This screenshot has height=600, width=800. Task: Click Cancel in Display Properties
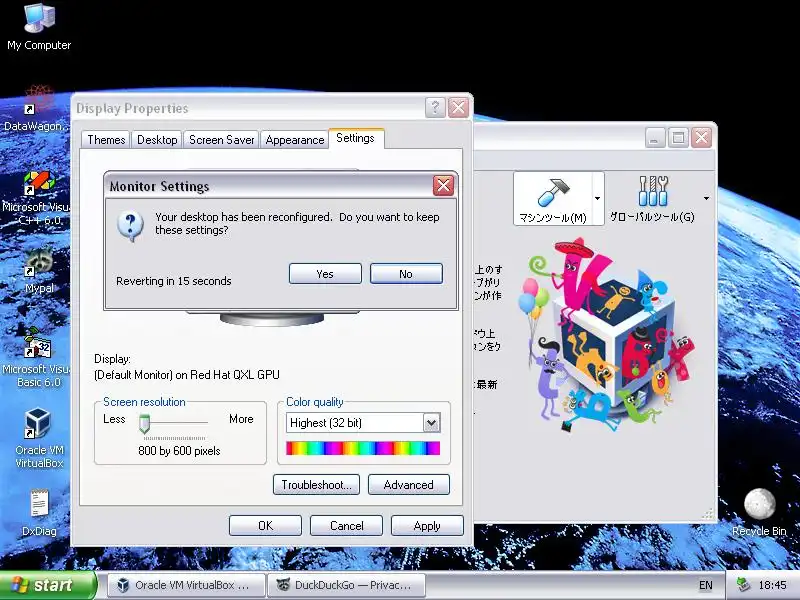(x=346, y=526)
